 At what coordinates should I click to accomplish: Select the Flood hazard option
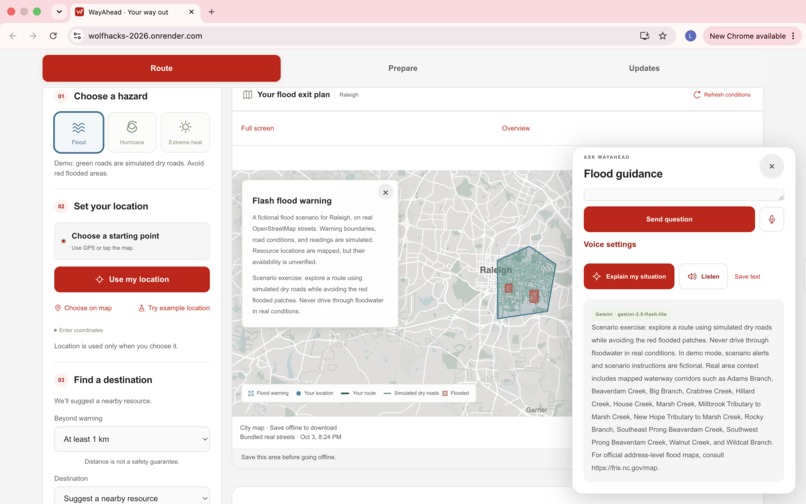[79, 133]
